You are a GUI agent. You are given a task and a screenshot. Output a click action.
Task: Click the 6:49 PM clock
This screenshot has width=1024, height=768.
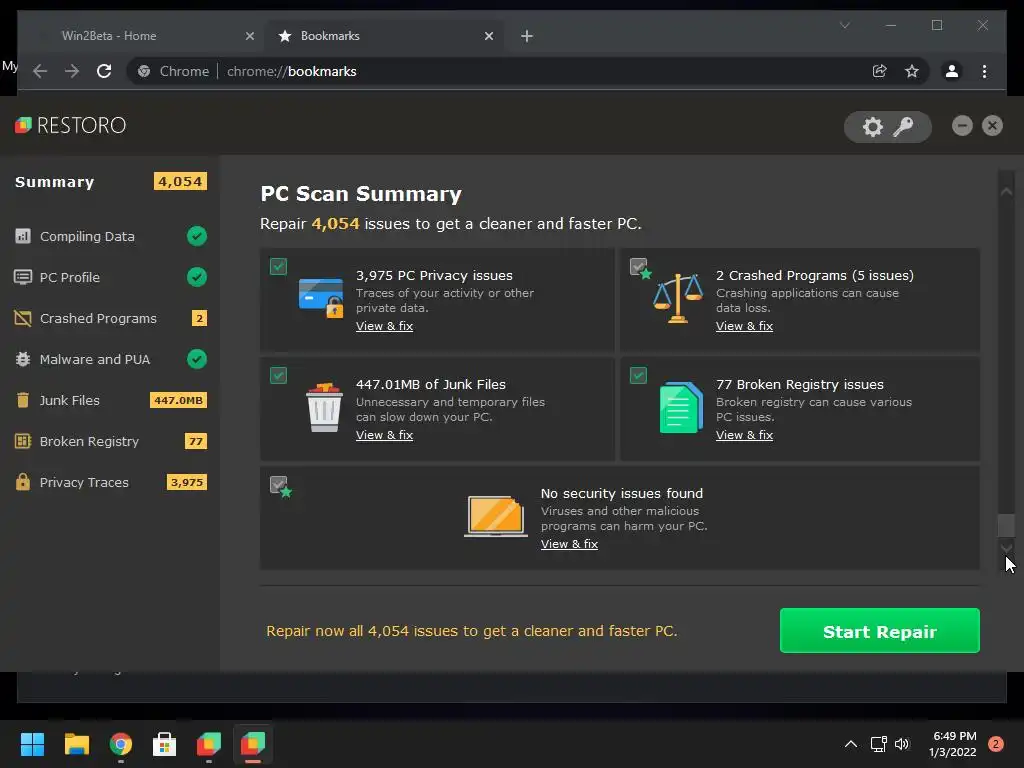coord(953,736)
